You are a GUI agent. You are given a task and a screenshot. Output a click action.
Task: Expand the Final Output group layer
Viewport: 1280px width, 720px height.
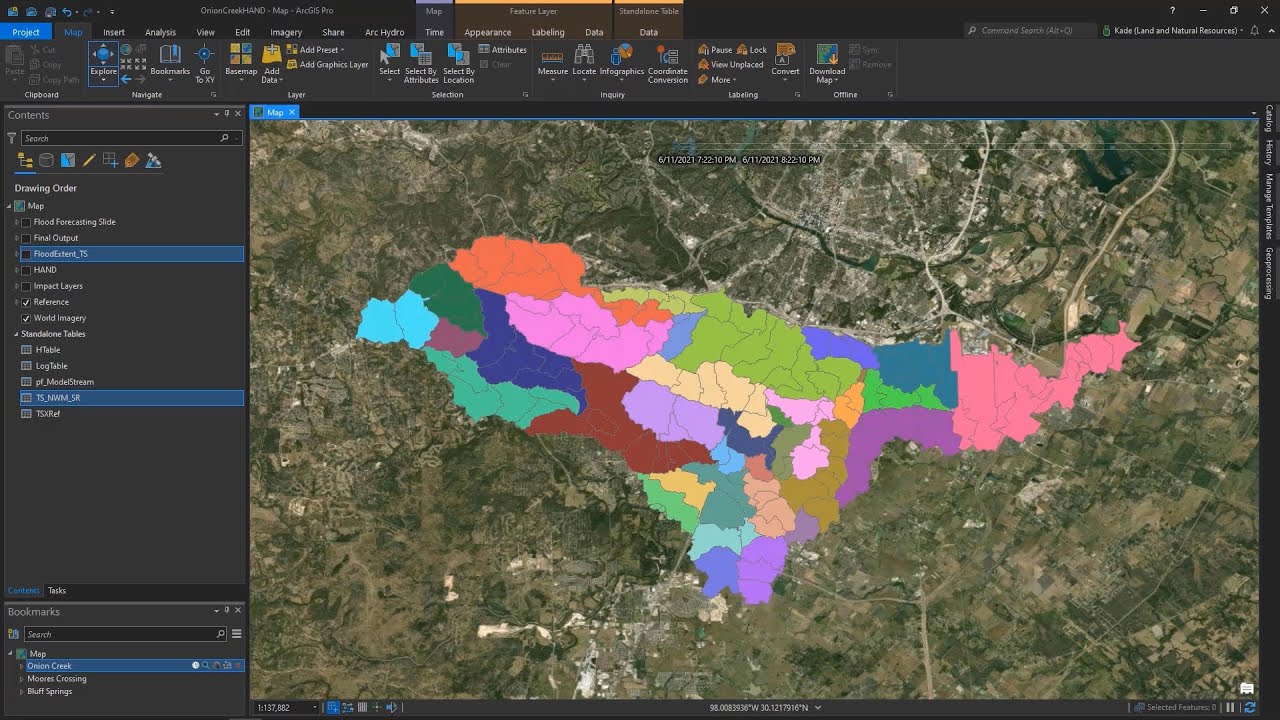tap(17, 238)
